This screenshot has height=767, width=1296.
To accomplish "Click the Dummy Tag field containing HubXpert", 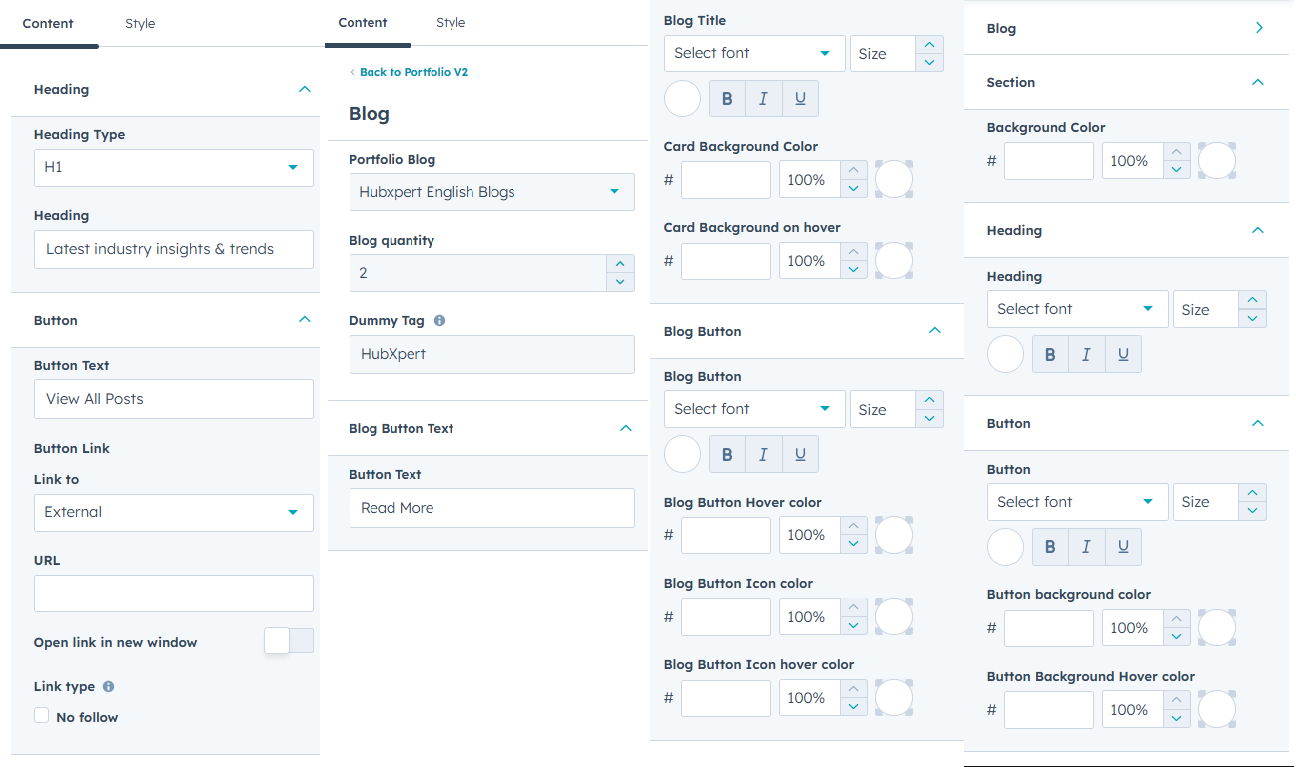I will point(492,354).
